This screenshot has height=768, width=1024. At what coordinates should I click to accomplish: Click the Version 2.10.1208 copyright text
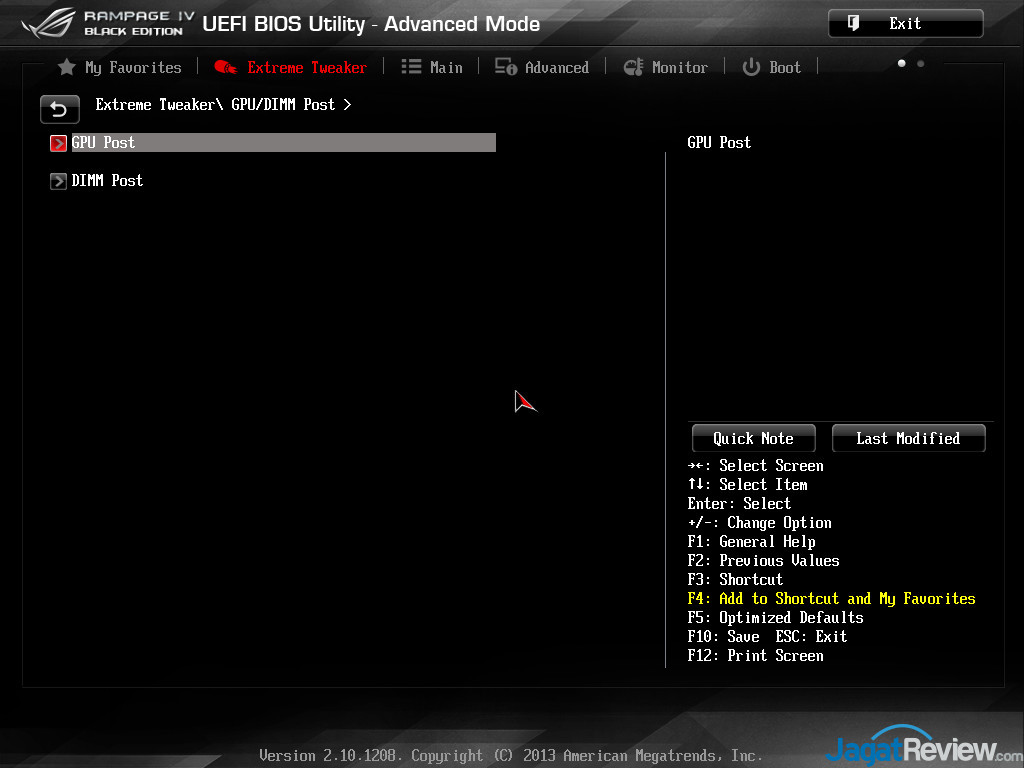click(x=511, y=756)
